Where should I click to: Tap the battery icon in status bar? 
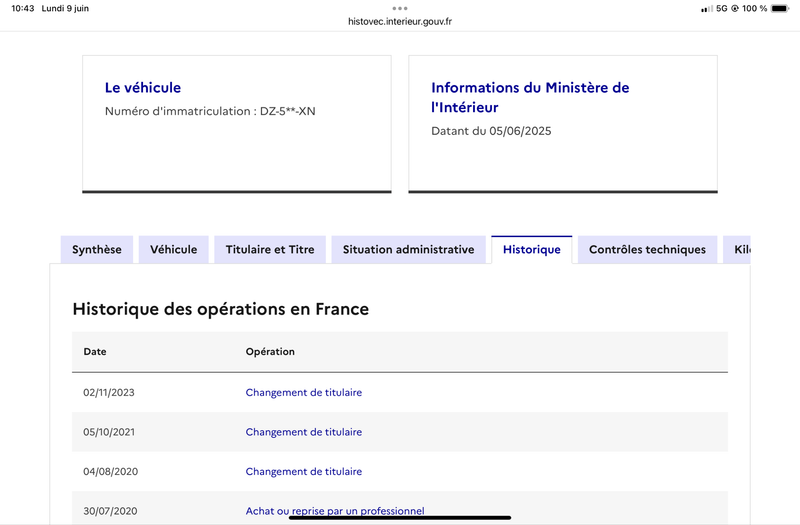[780, 8]
